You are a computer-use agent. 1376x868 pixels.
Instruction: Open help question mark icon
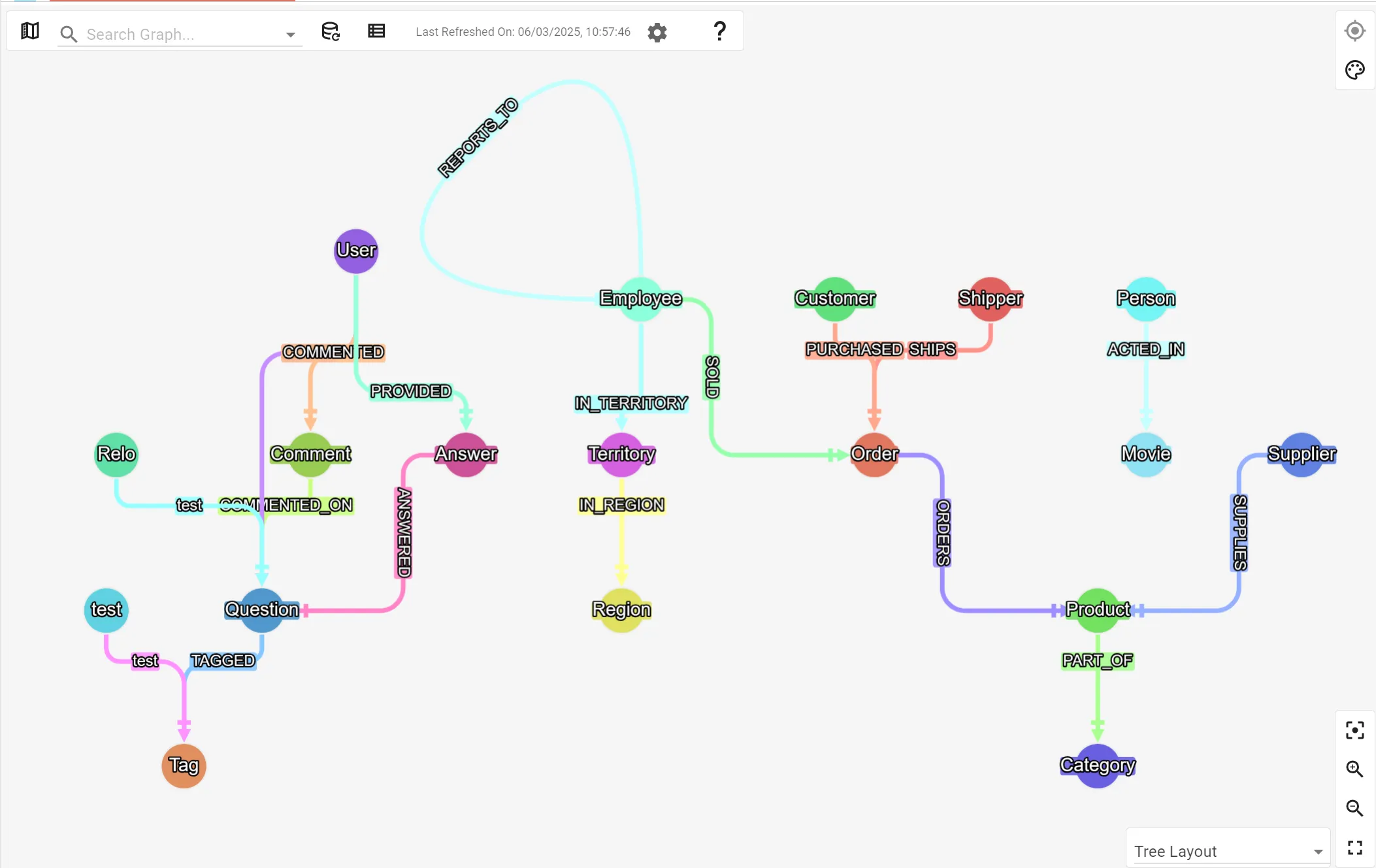tap(719, 31)
